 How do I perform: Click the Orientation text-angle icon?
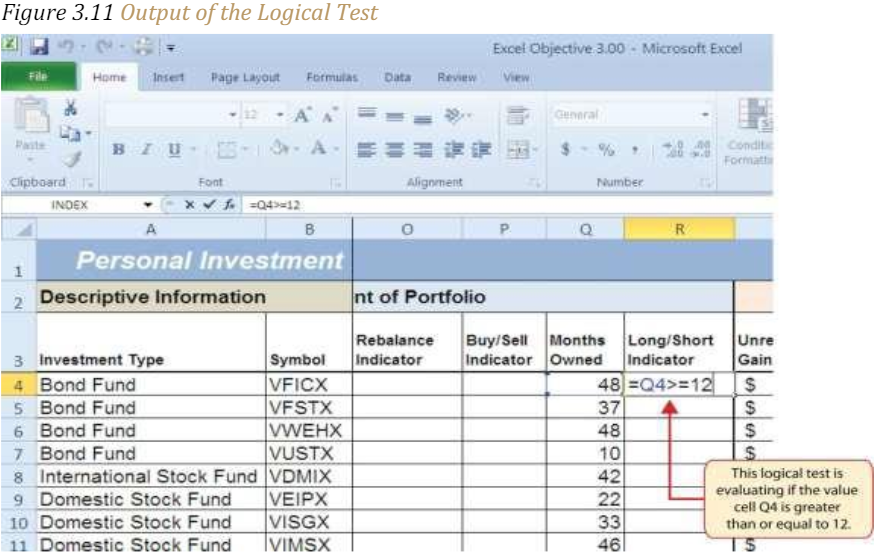454,115
